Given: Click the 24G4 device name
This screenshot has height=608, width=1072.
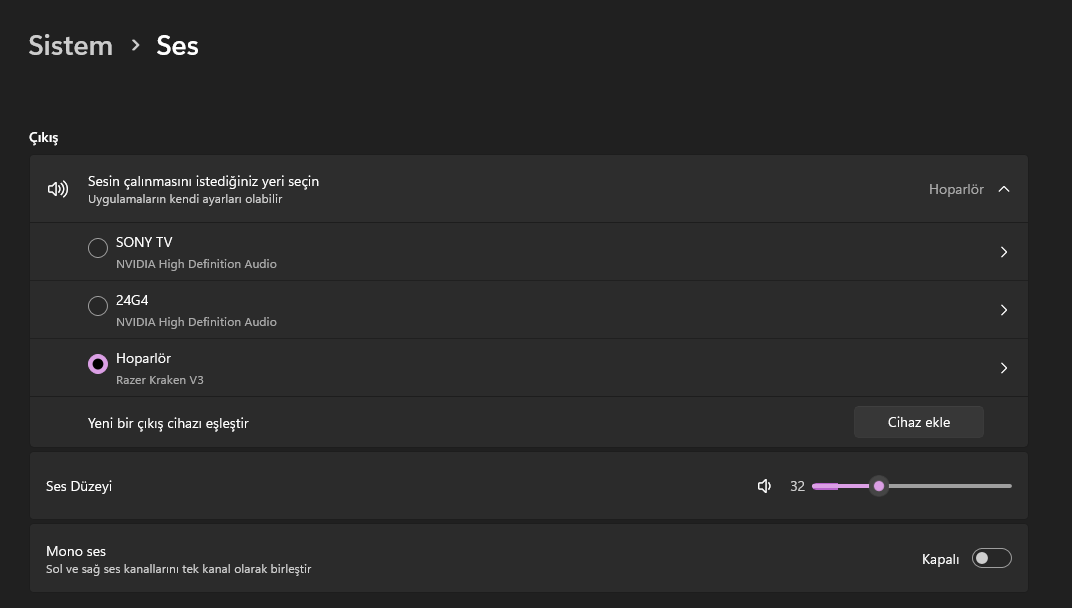Looking at the screenshot, I should pyautogui.click(x=132, y=300).
